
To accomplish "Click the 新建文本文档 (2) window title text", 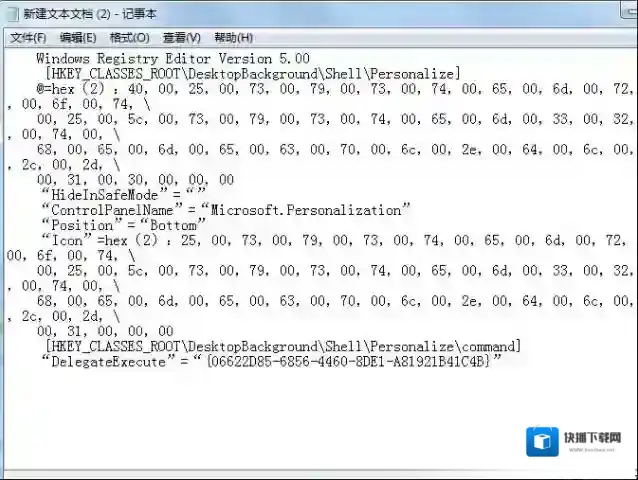I will pos(90,13).
